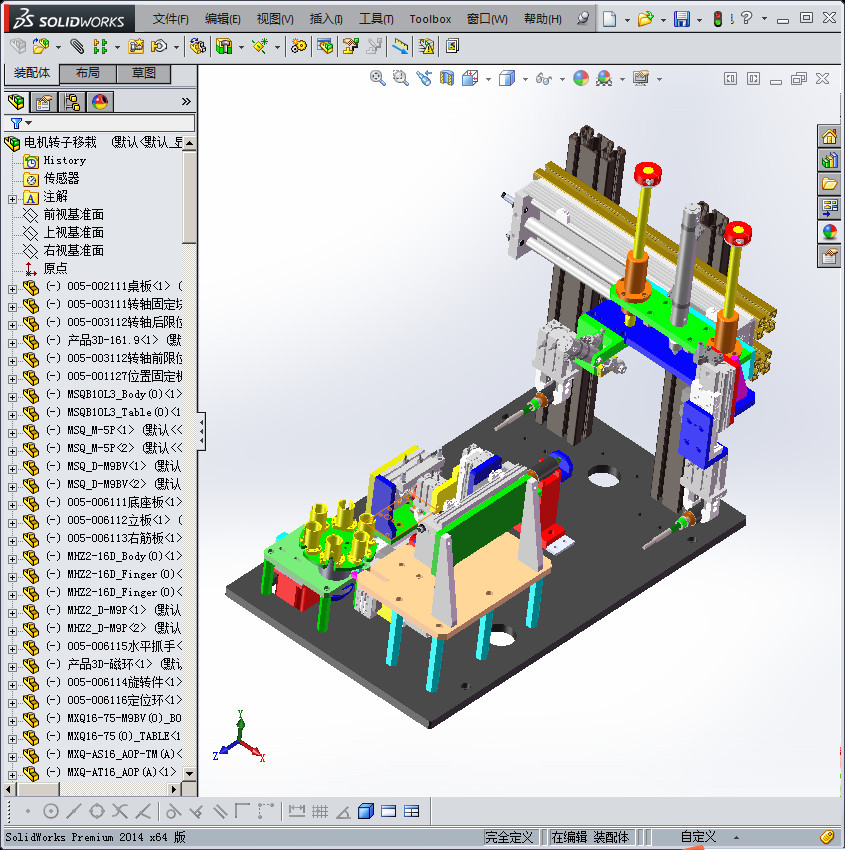
Task: Click the Help question mark icon
Action: tap(746, 18)
